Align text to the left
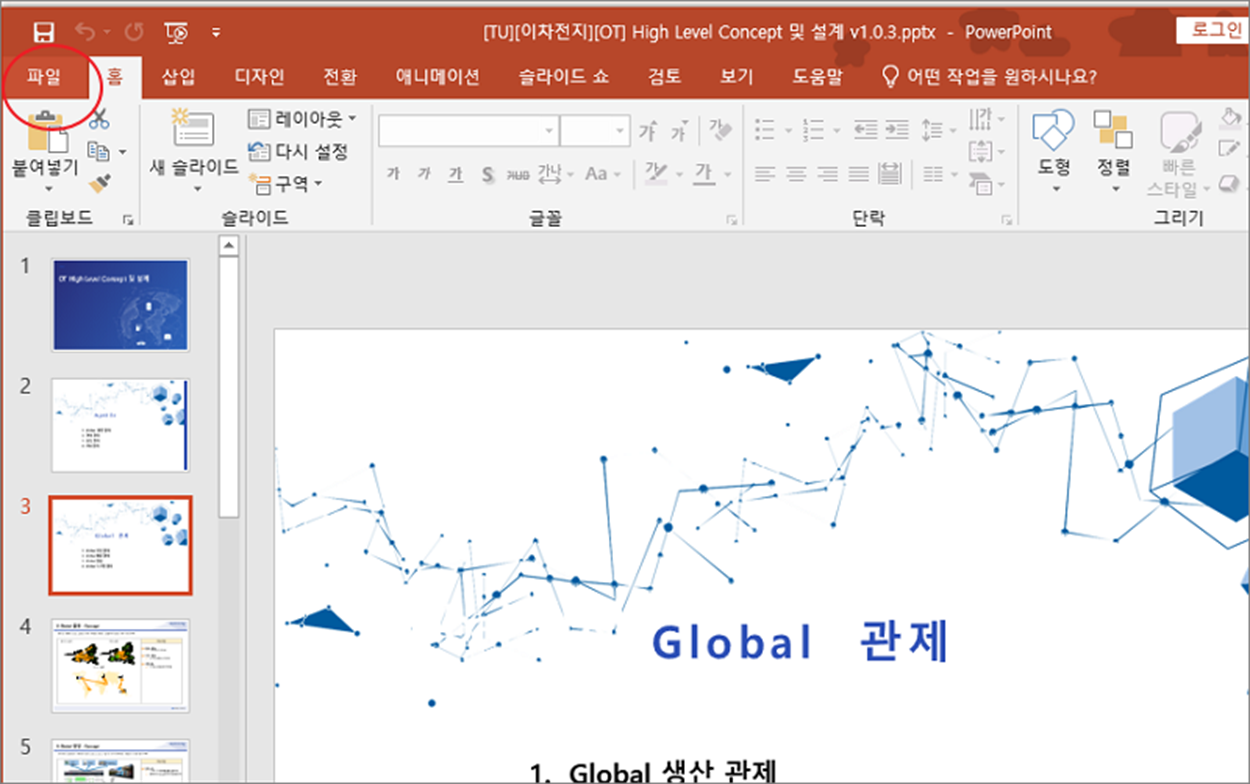The image size is (1250, 784). [x=765, y=174]
